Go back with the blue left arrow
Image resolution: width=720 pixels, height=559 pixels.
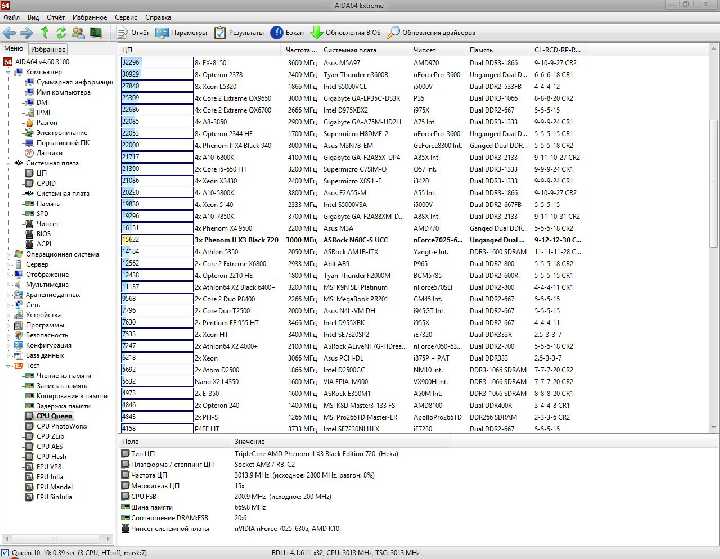pyautogui.click(x=9, y=33)
